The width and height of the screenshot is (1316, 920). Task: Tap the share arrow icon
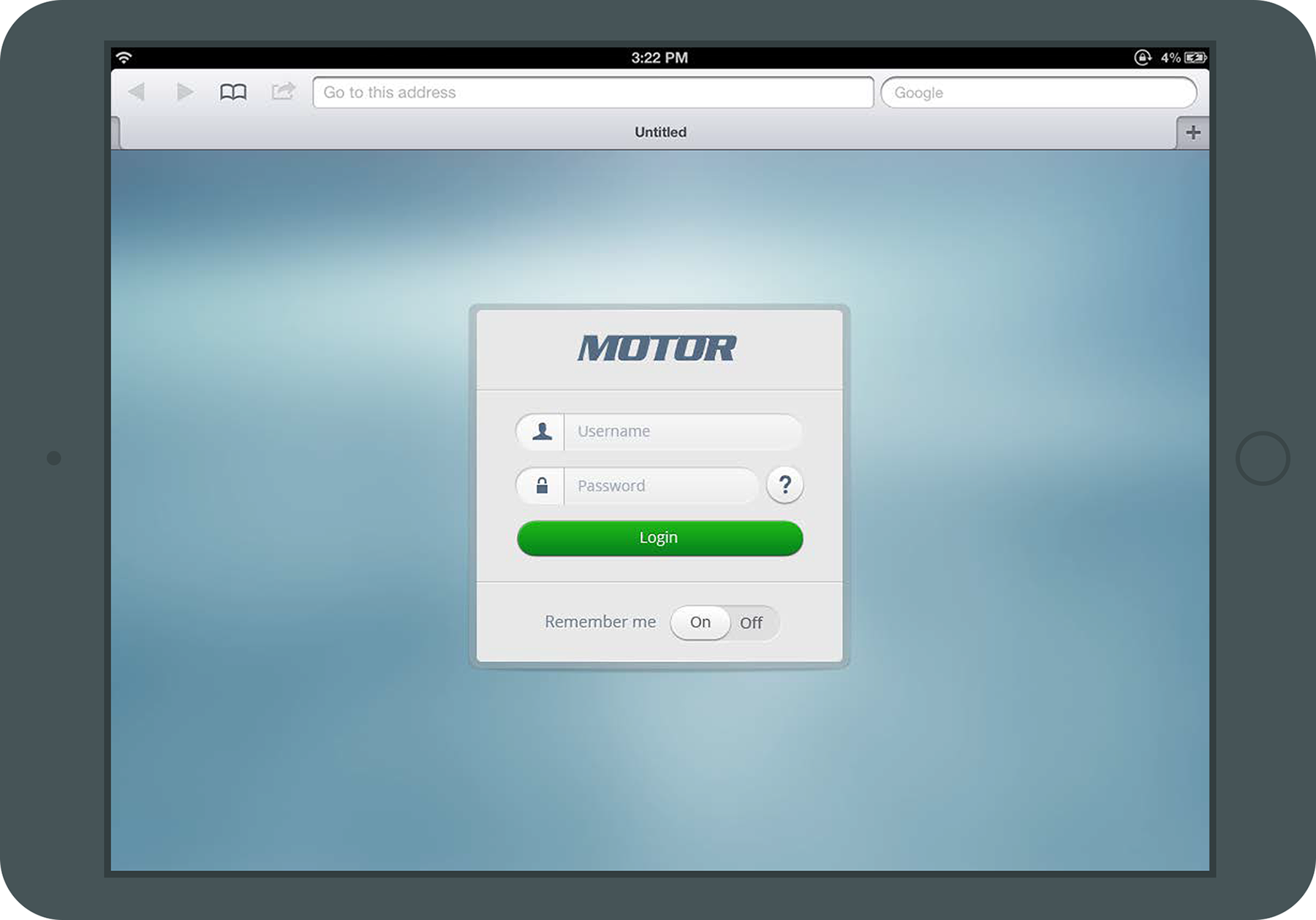click(283, 91)
